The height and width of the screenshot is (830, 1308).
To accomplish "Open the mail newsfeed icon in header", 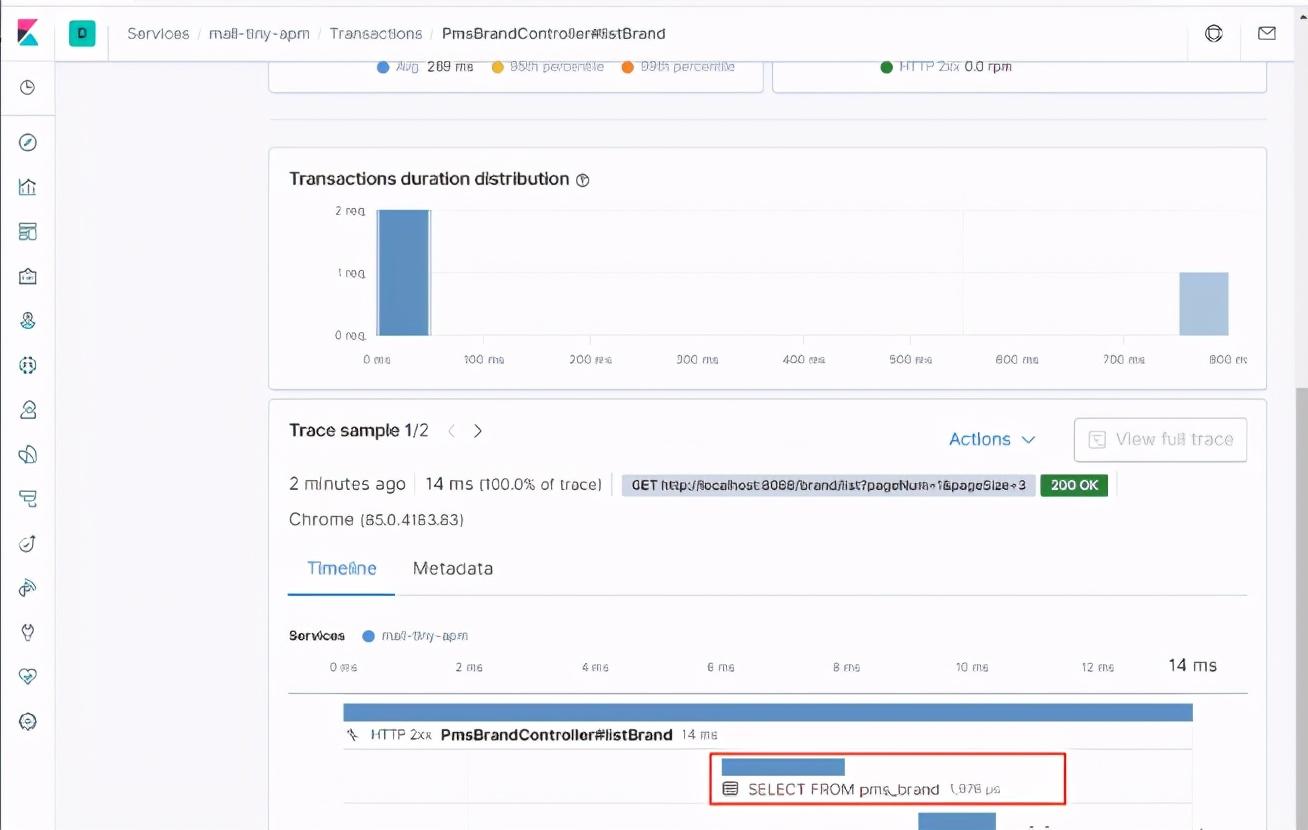I will [x=1266, y=33].
